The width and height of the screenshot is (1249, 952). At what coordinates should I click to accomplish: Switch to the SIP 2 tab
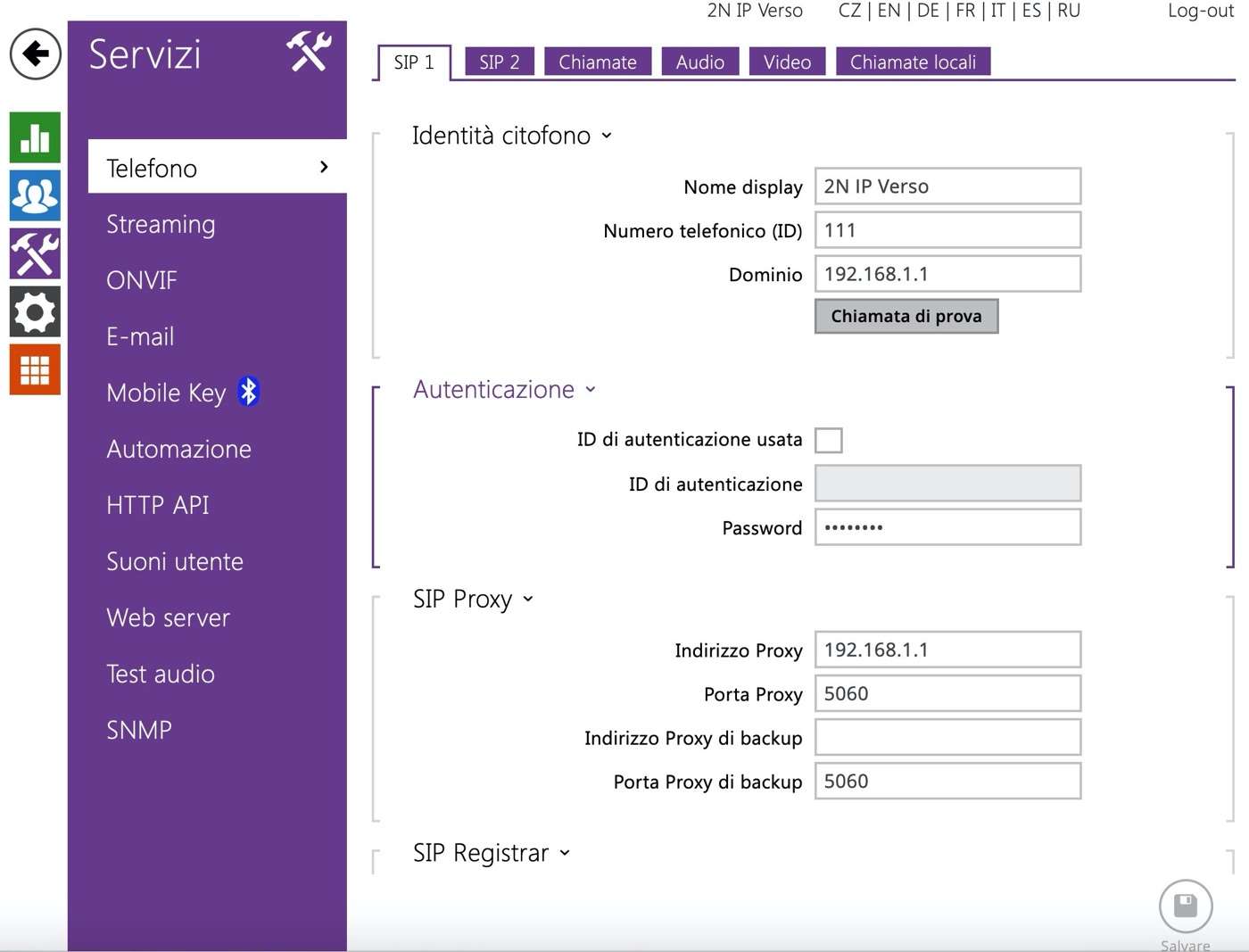500,62
